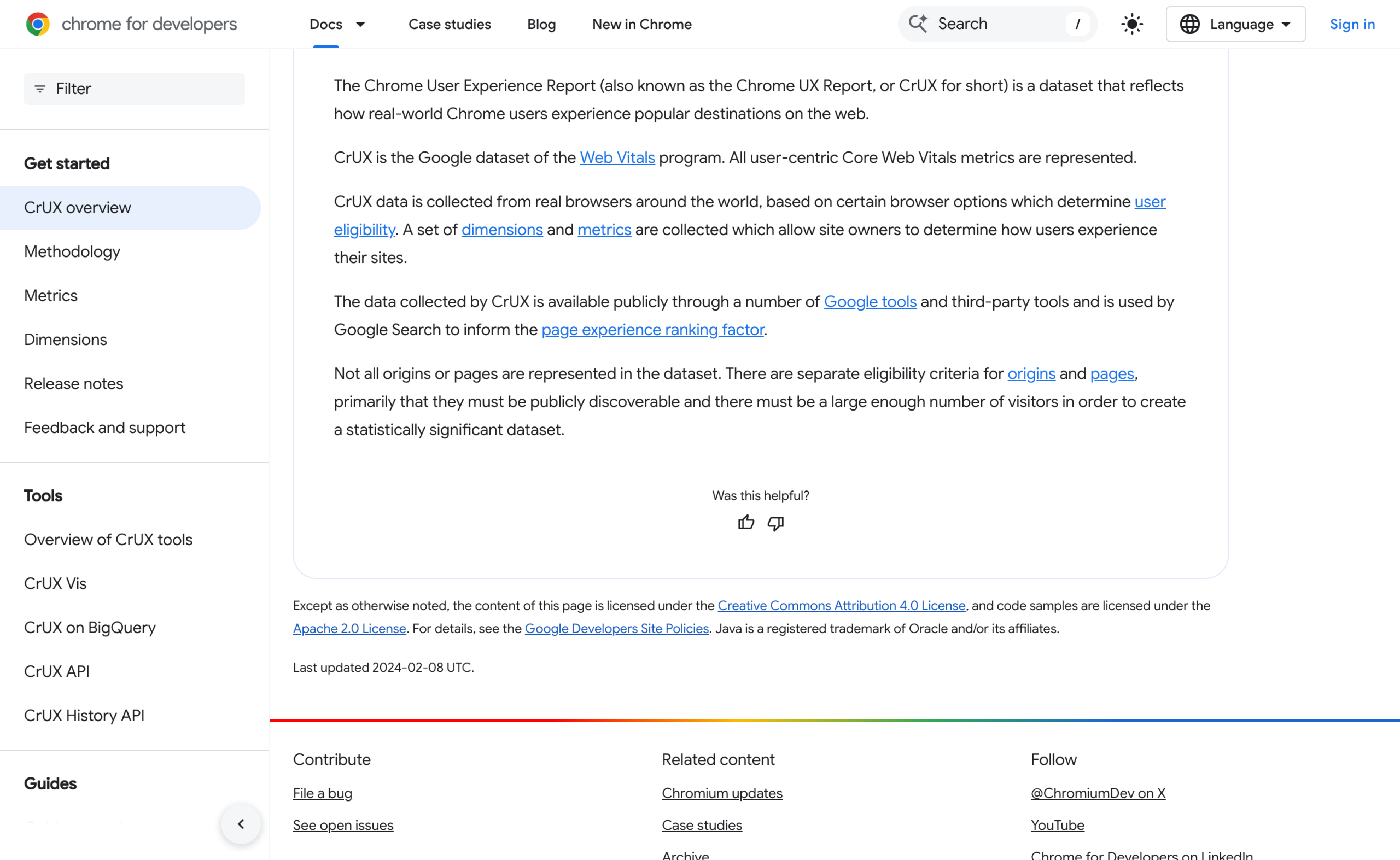Click the Guides section heading
The width and height of the screenshot is (1400, 860).
point(50,783)
